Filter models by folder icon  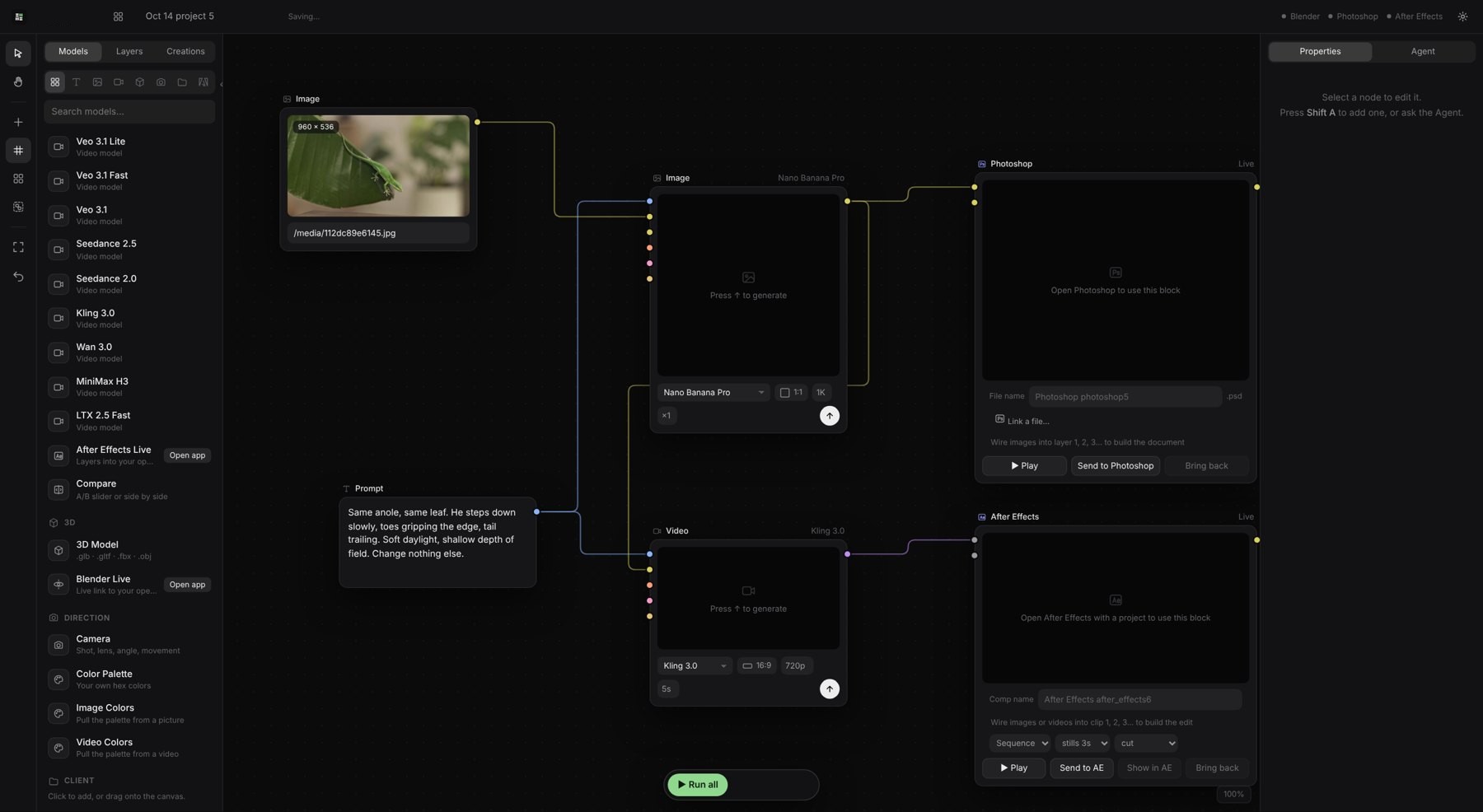[x=182, y=82]
